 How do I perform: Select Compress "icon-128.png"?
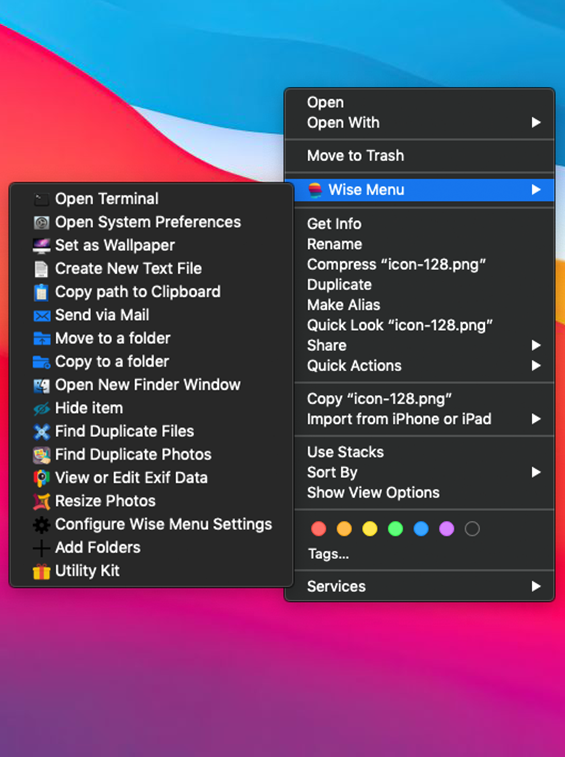(419, 264)
